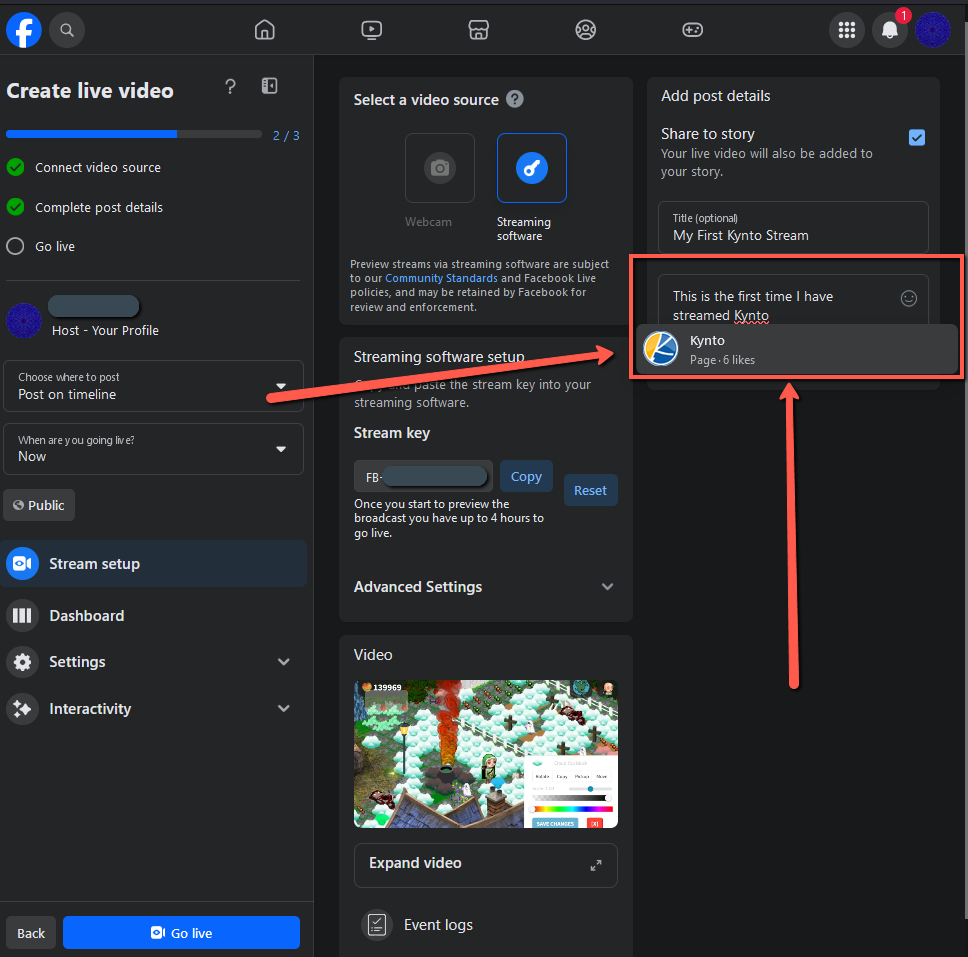Open the emoji picker in description field

click(908, 298)
